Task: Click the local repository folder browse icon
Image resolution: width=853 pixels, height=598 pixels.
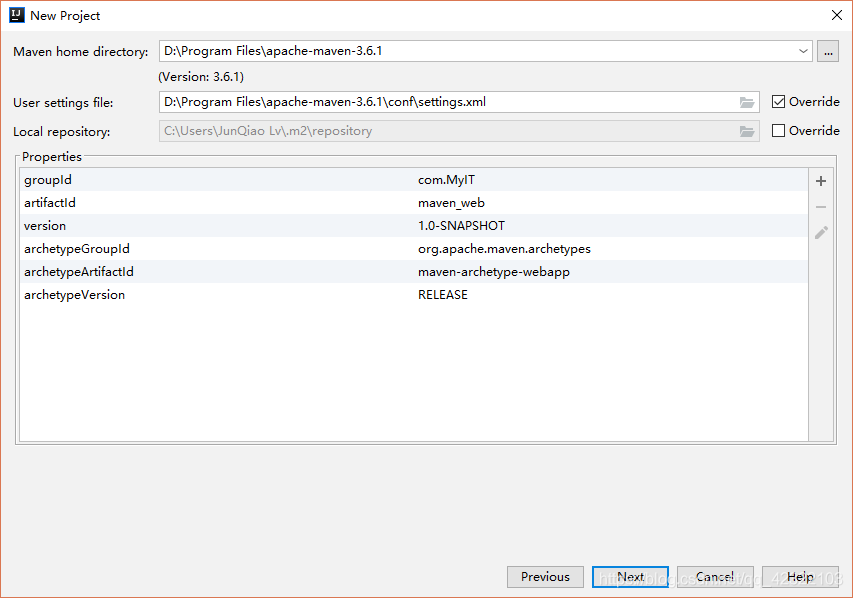Action: [x=747, y=131]
